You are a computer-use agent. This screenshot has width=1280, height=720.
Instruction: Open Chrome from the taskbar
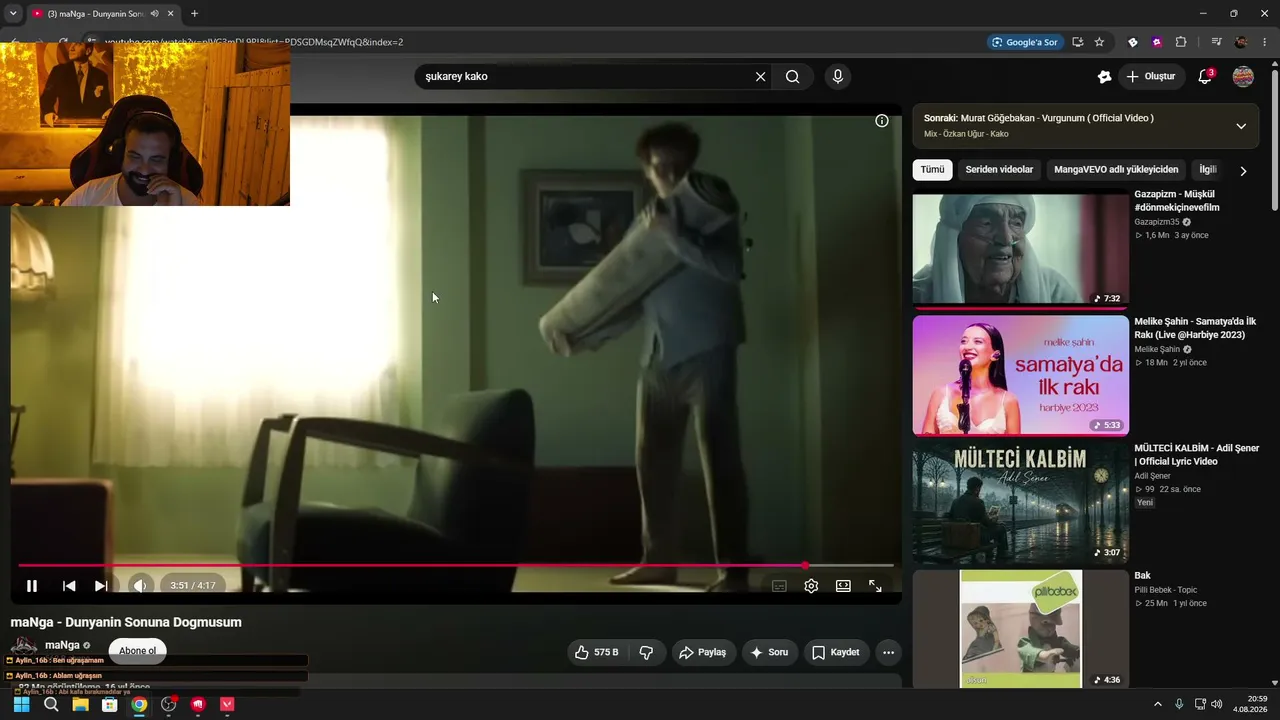(x=139, y=705)
